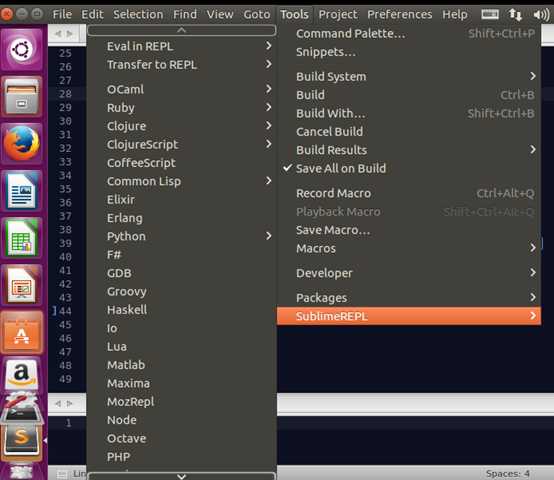Close the open Tools menu

tap(294, 14)
